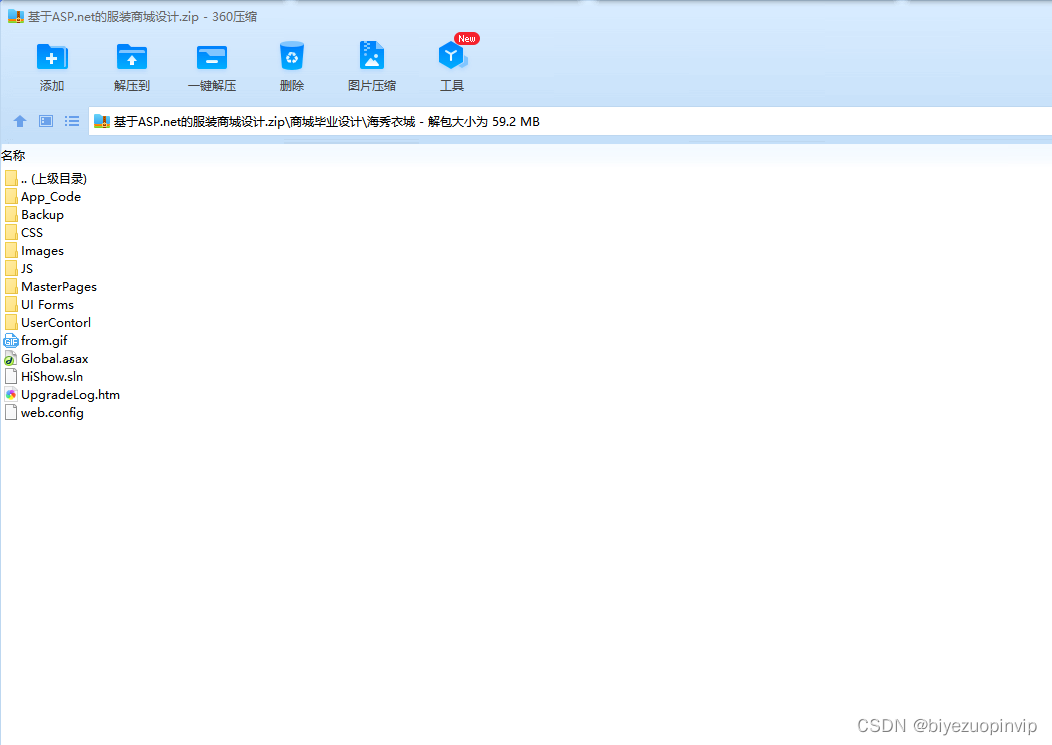Sort files by the 名称 column header

14,155
